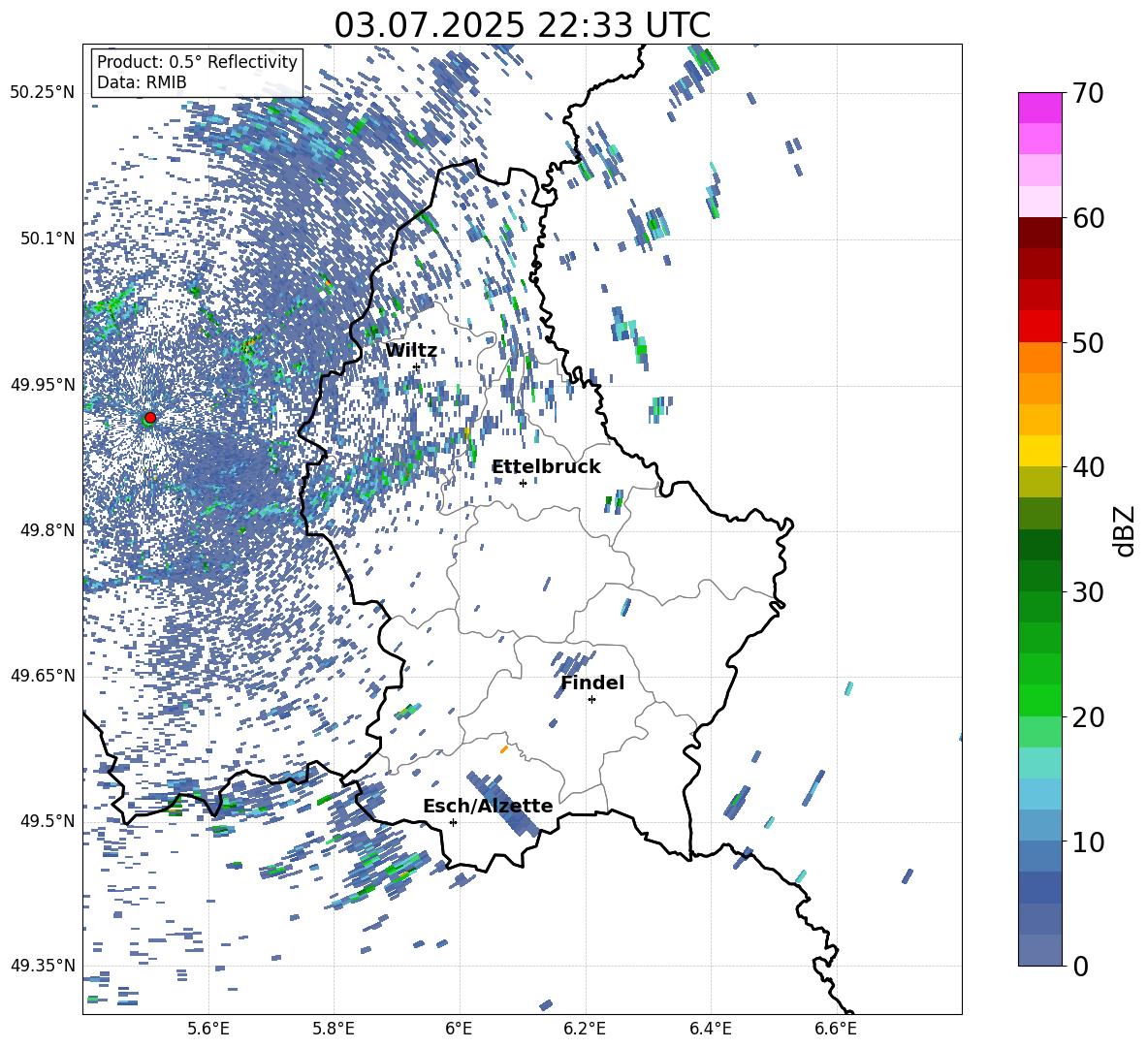Click the 50 tick label on colorbar
The image size is (1148, 1048).
click(x=1088, y=343)
